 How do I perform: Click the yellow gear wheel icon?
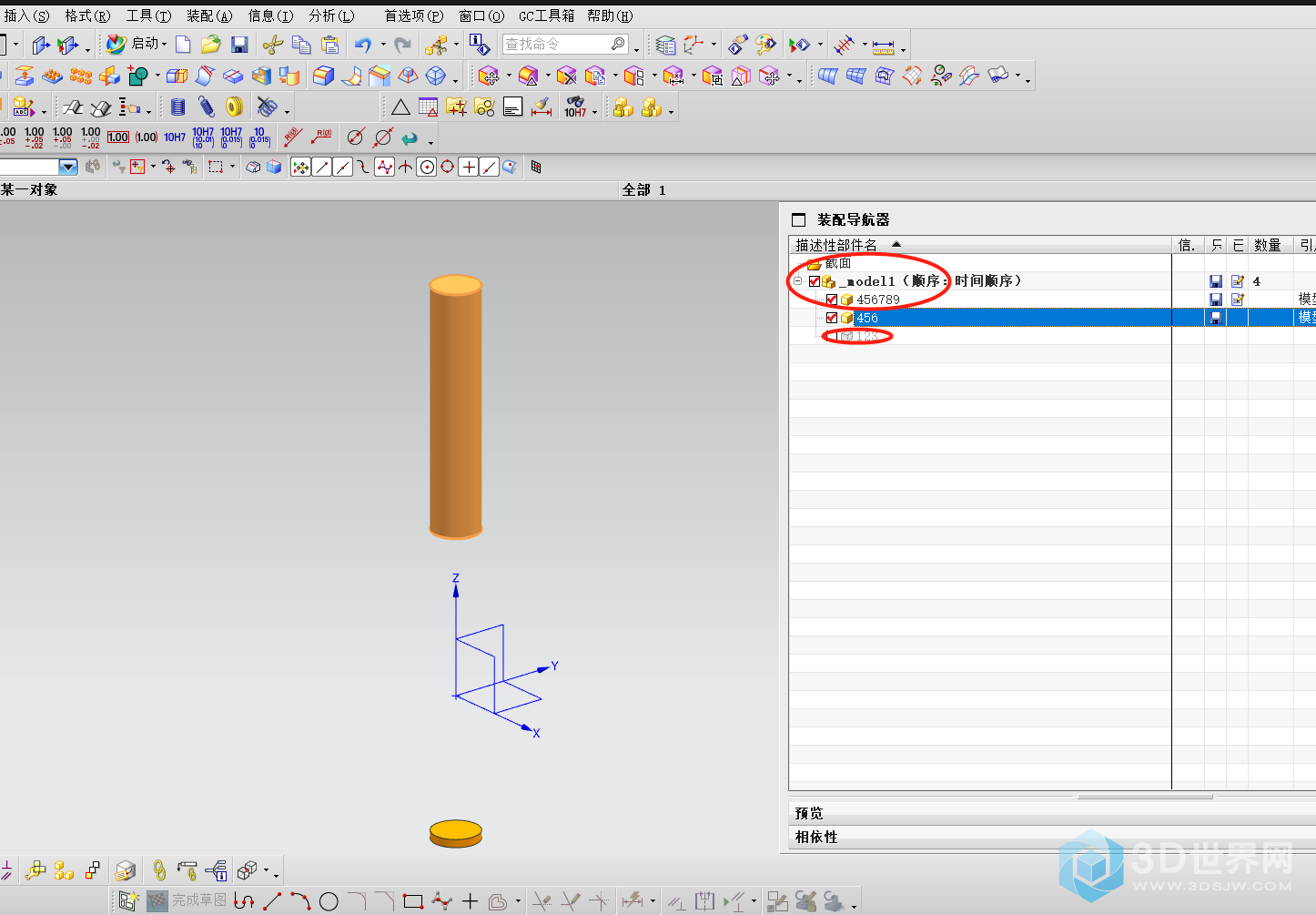(234, 107)
